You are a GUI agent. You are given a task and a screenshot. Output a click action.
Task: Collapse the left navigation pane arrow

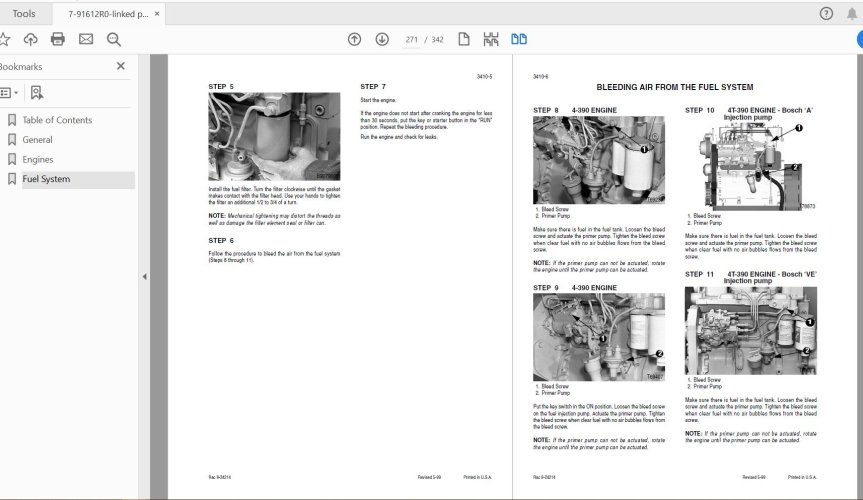(144, 277)
